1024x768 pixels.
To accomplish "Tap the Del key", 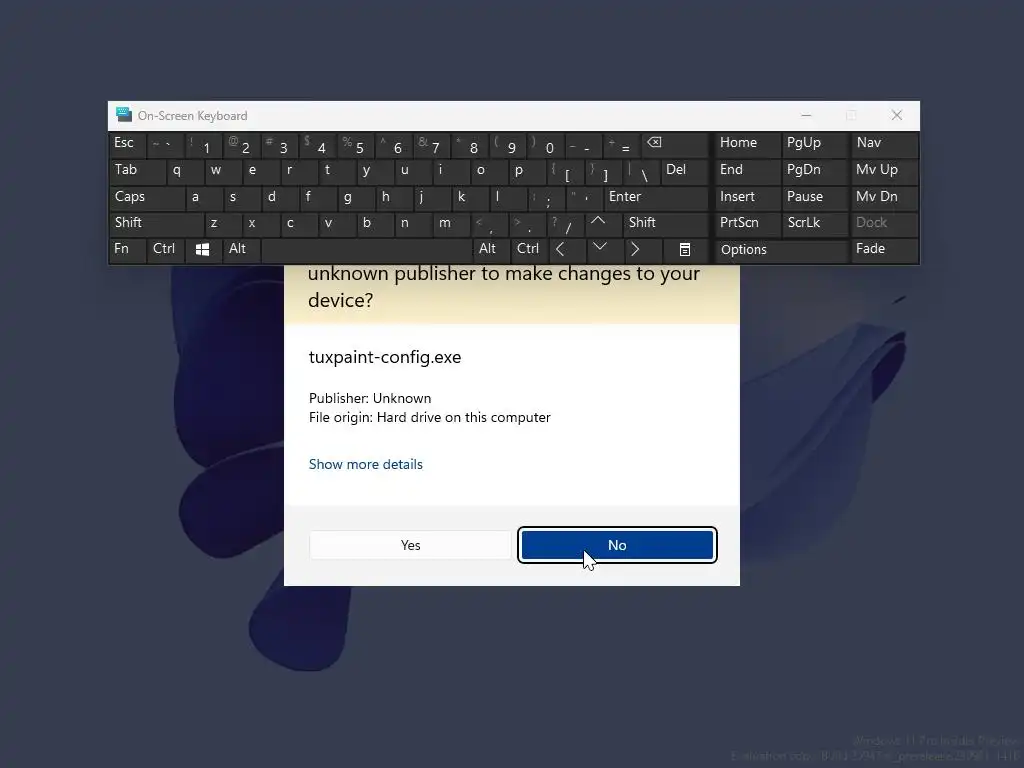I will [x=685, y=171].
